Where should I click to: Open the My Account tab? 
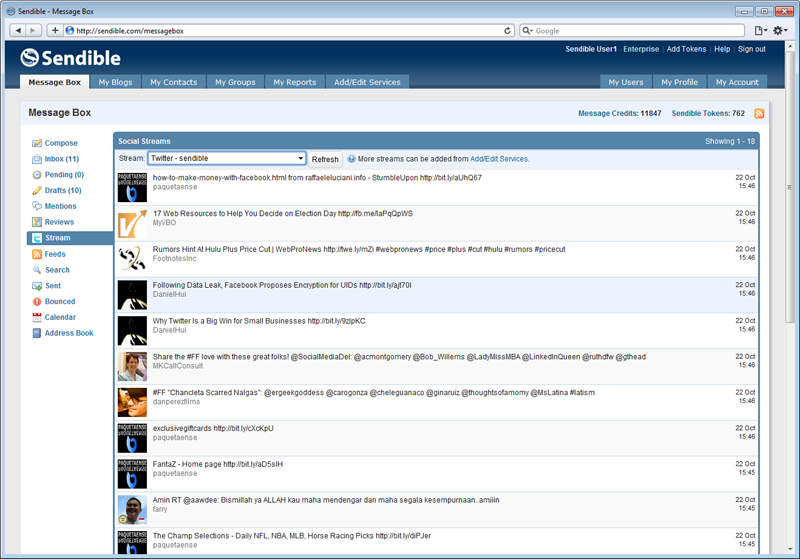pyautogui.click(x=737, y=82)
